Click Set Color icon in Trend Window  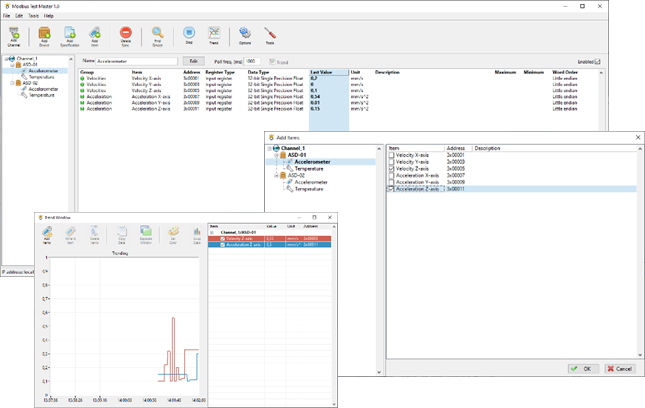coord(173,234)
